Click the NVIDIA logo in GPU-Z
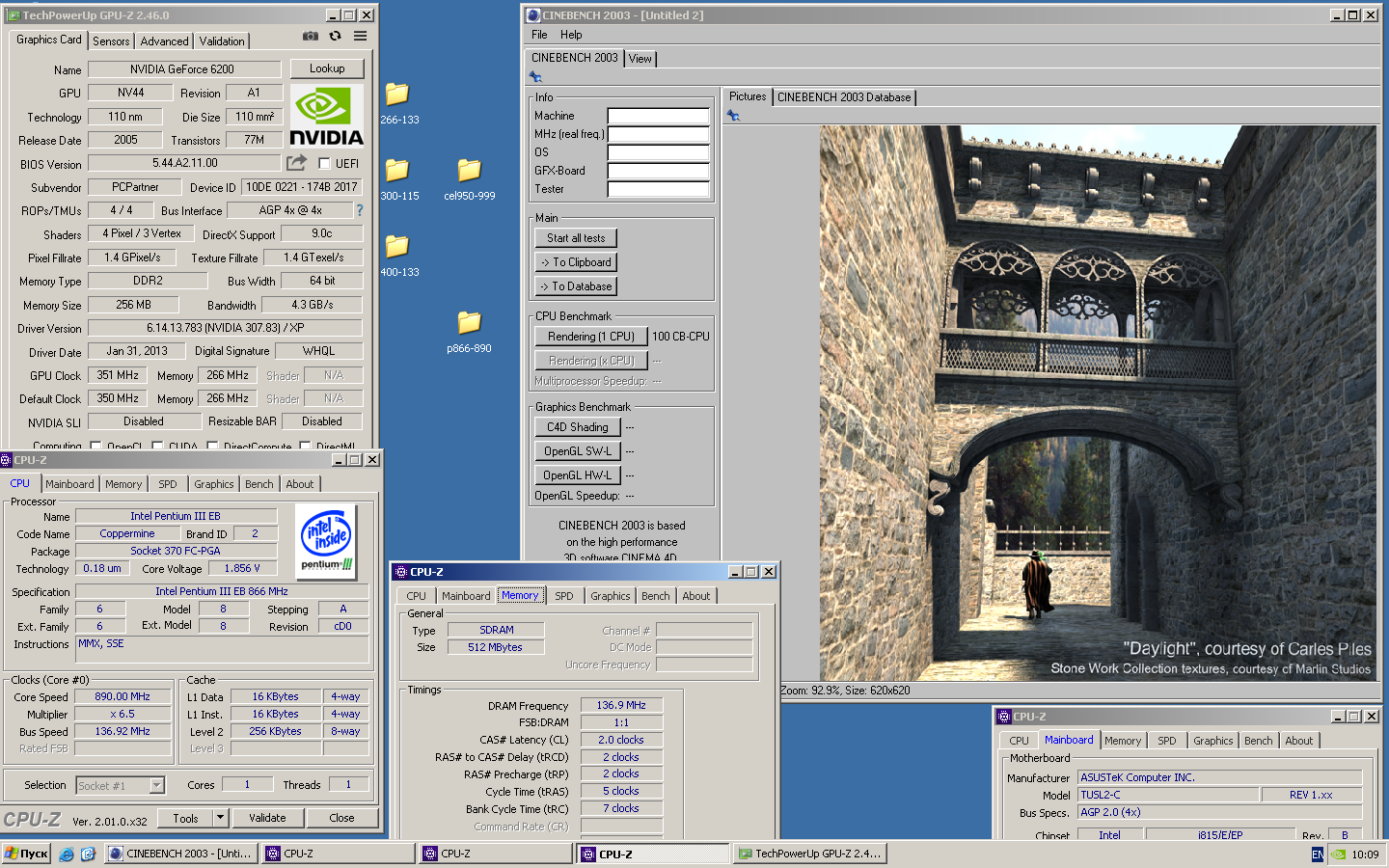The width and height of the screenshot is (1389, 868). click(x=327, y=116)
